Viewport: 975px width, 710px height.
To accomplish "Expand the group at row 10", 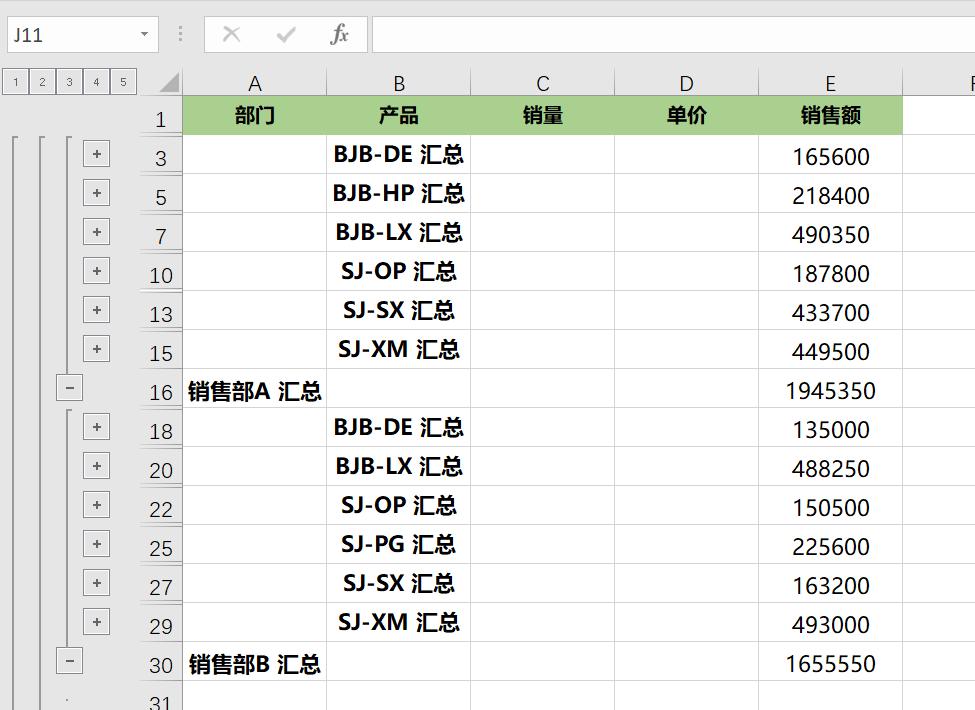I will coord(96,271).
